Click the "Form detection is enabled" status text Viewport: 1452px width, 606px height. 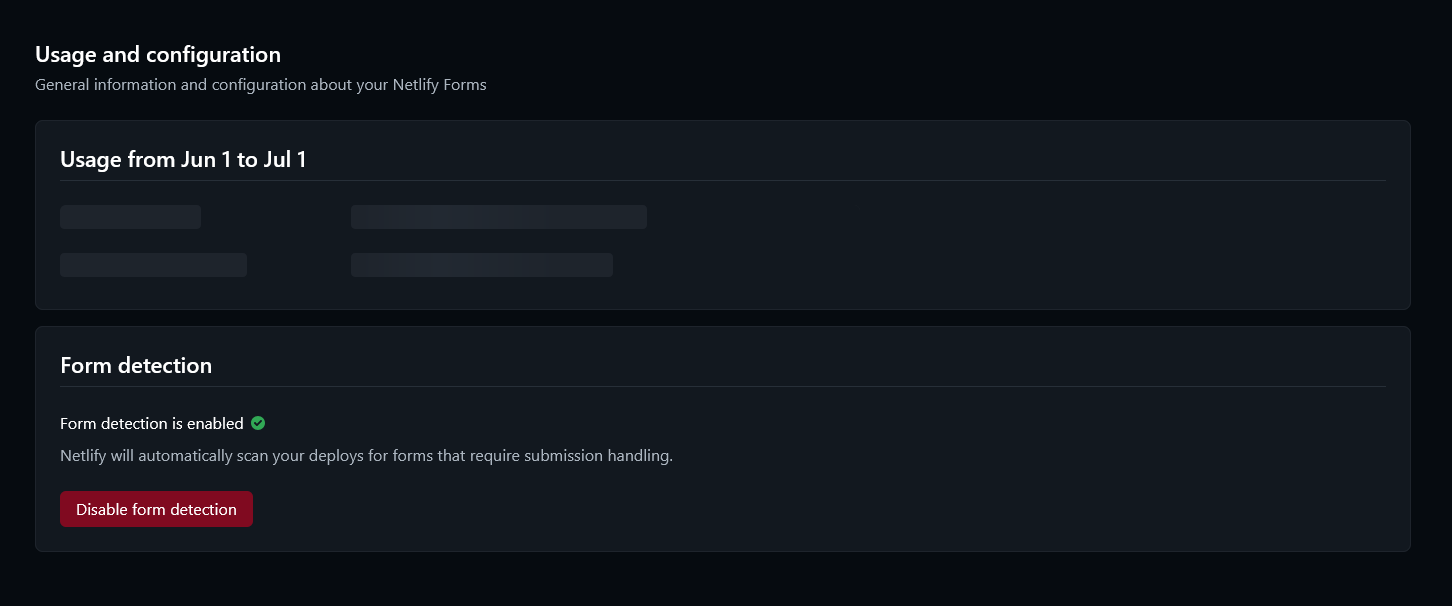point(152,423)
